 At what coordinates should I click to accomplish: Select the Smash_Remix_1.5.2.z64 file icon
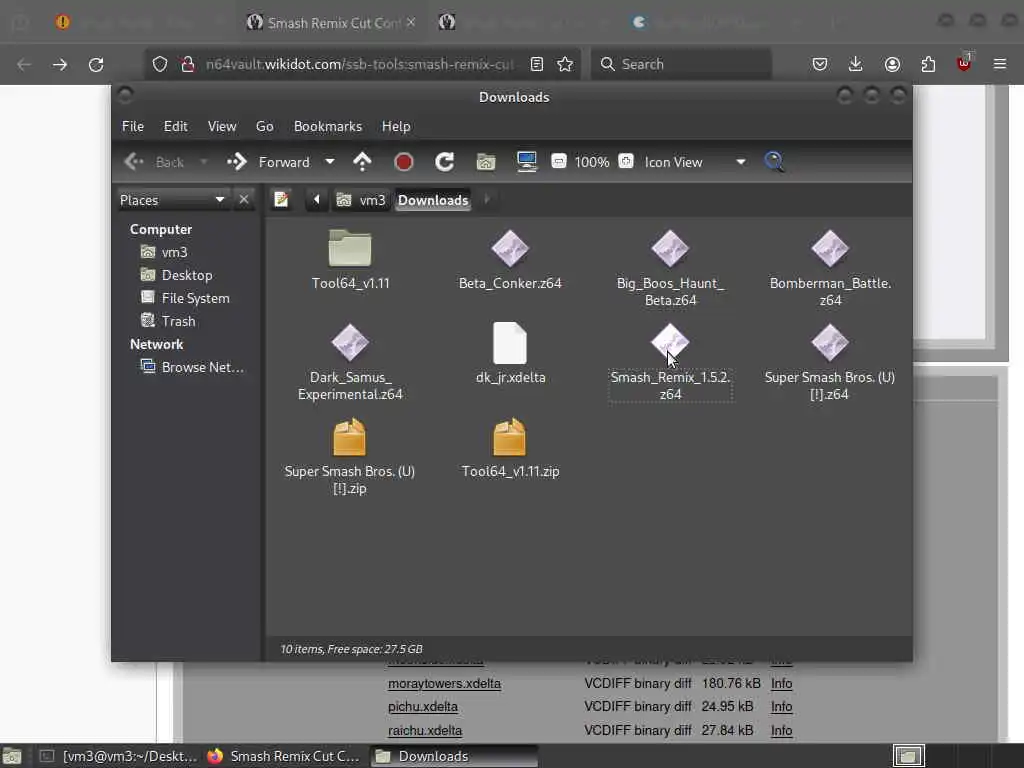click(670, 342)
